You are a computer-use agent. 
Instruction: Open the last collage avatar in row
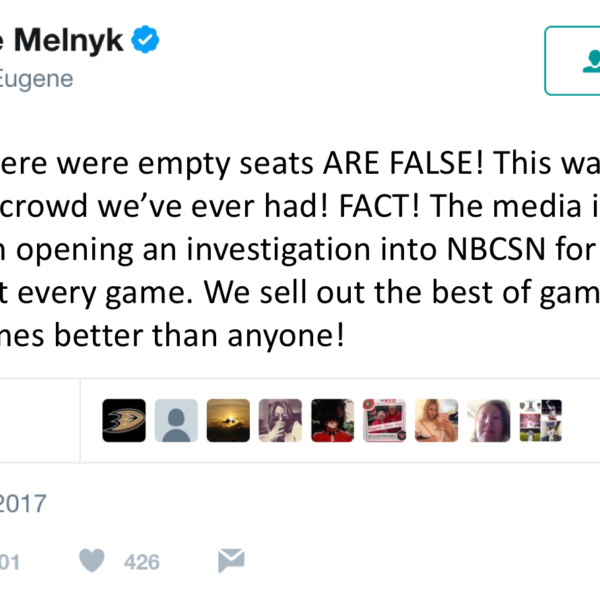pos(540,421)
